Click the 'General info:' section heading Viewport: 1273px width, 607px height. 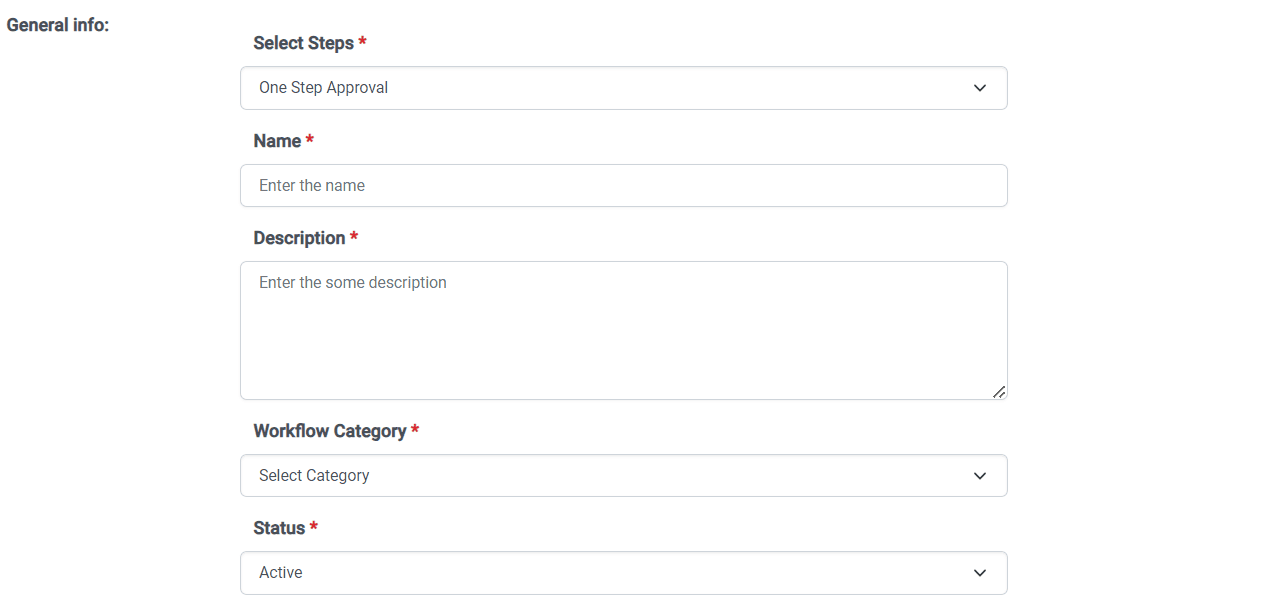coord(58,25)
